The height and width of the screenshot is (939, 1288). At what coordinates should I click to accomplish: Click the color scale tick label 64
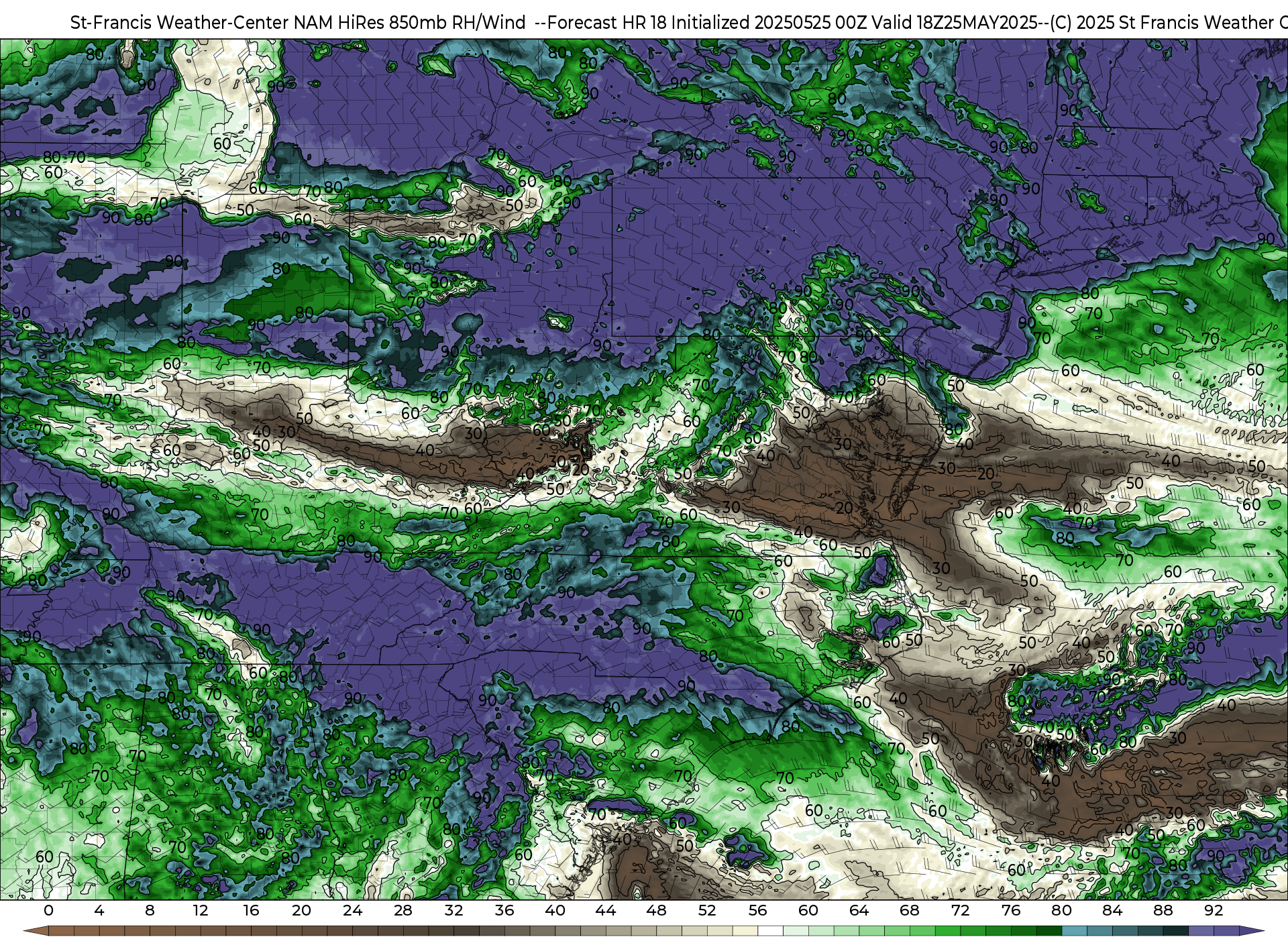coord(859,910)
